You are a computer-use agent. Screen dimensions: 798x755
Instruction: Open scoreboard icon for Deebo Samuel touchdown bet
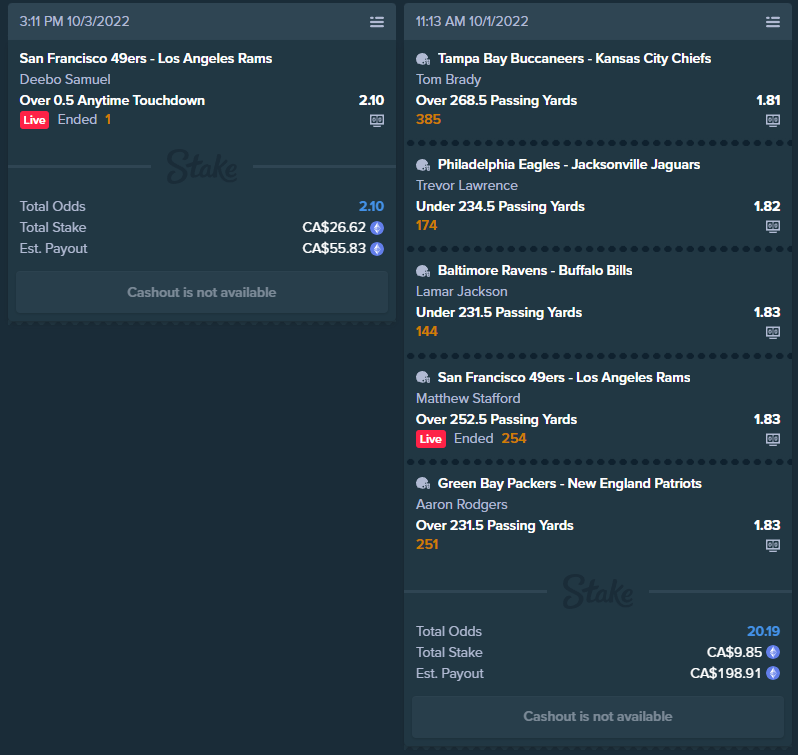tap(377, 121)
